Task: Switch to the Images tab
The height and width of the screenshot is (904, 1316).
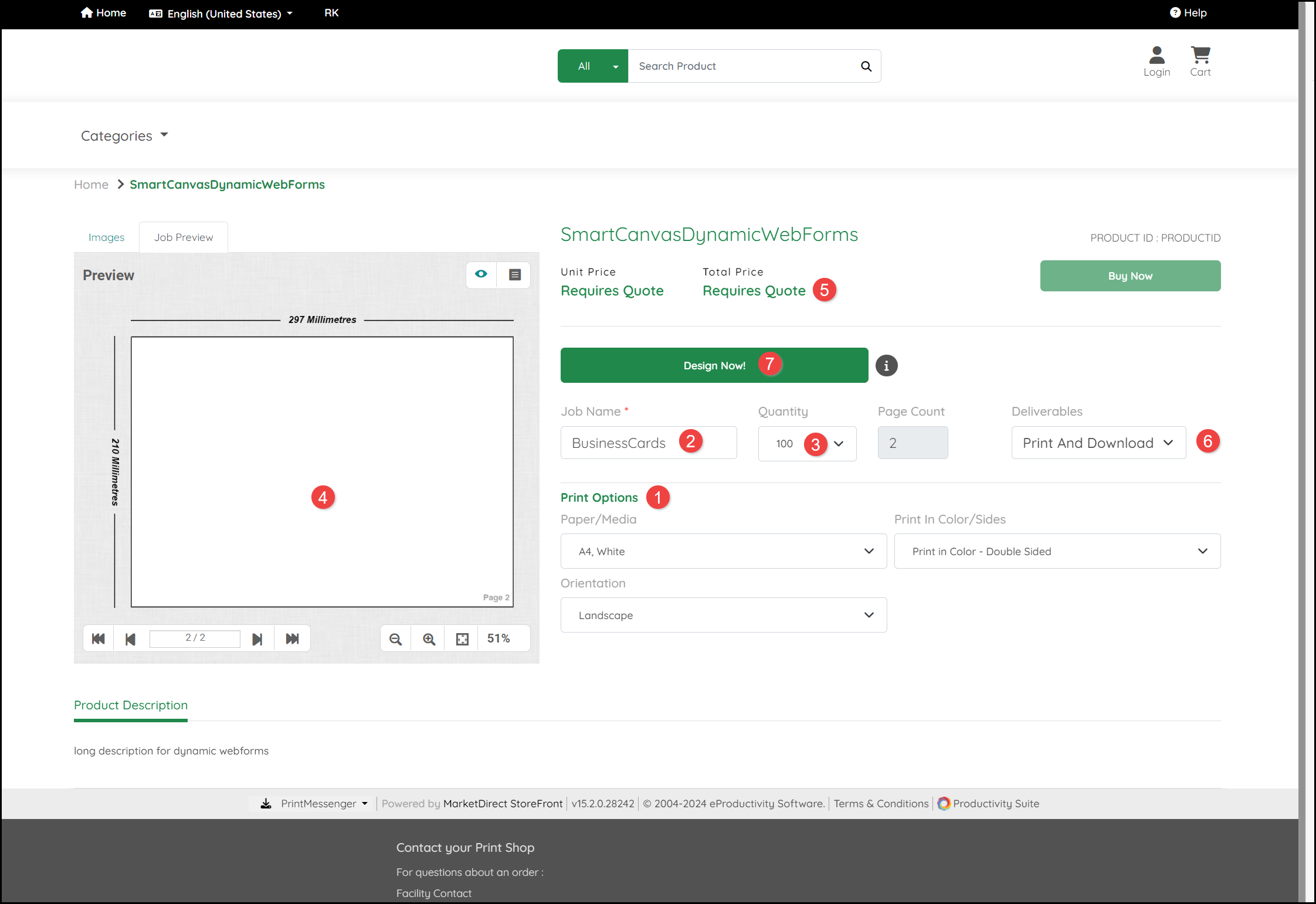Action: click(106, 237)
